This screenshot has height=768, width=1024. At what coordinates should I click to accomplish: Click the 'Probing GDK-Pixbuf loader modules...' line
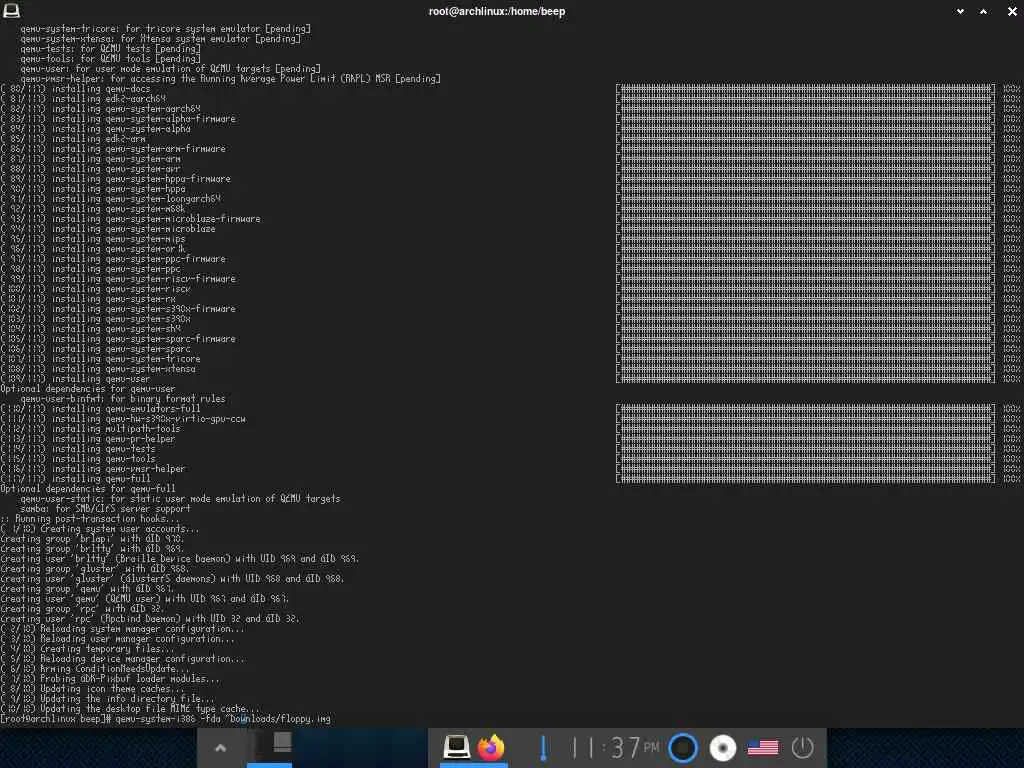click(x=110, y=679)
